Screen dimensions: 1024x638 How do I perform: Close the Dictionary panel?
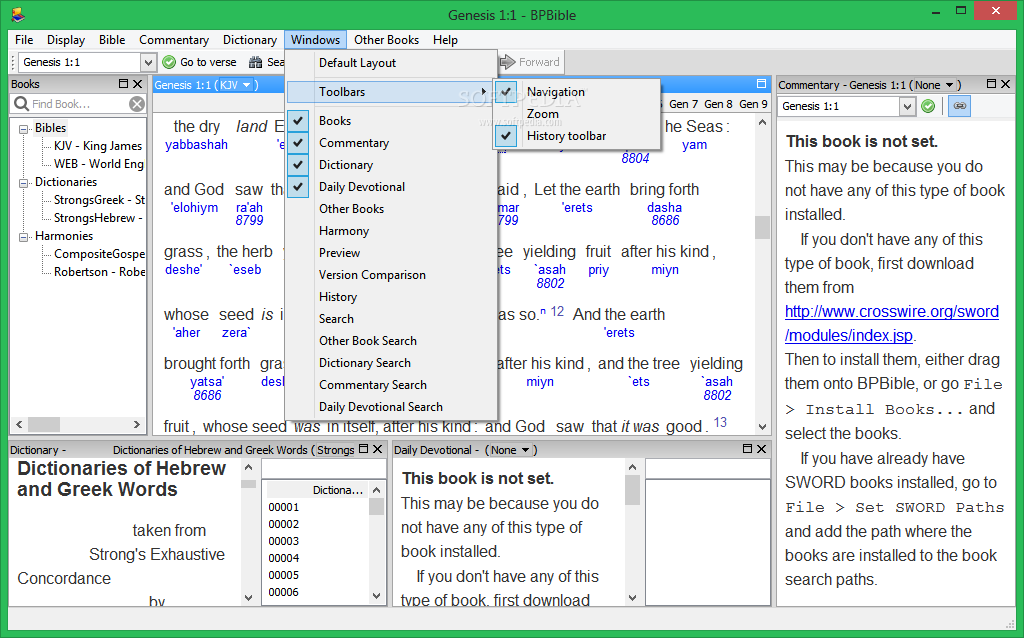coord(377,449)
